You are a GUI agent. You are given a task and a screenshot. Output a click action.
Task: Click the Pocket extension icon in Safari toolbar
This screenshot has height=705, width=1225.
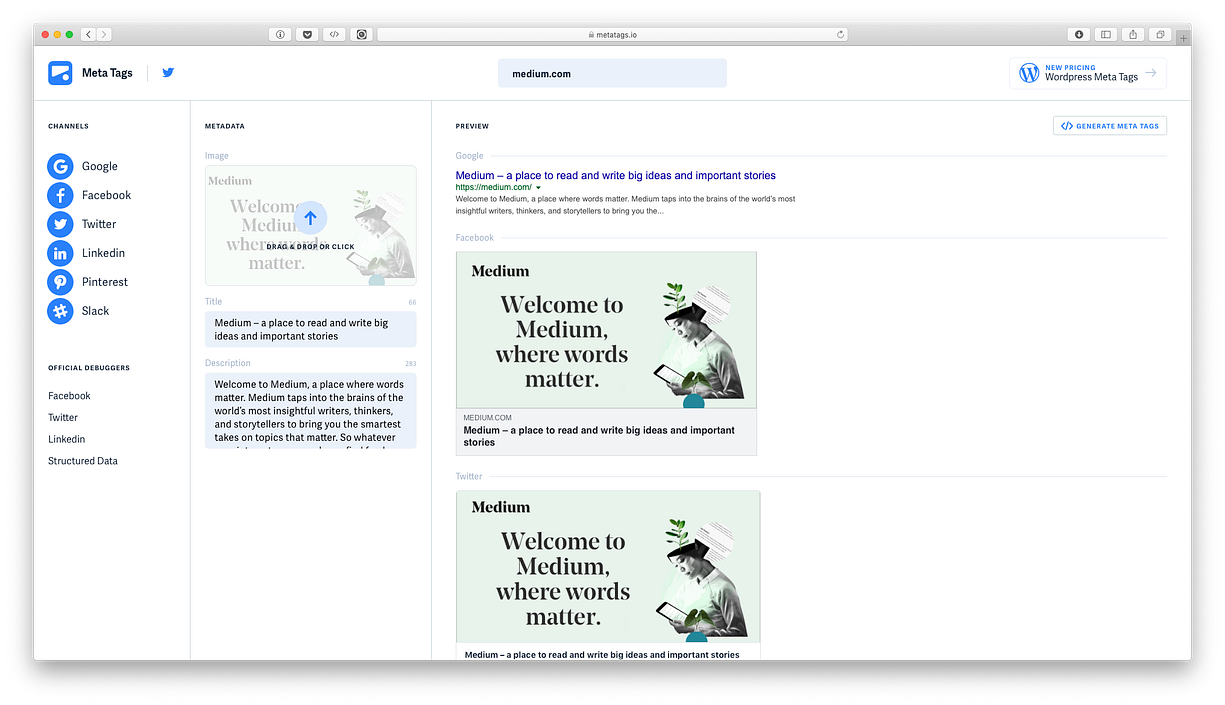[307, 34]
